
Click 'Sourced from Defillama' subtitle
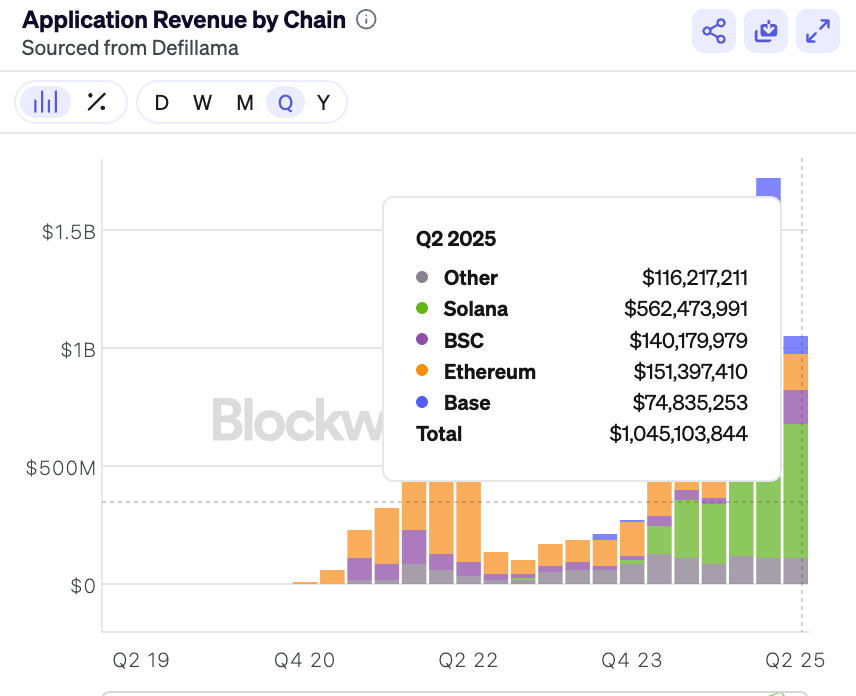point(130,48)
